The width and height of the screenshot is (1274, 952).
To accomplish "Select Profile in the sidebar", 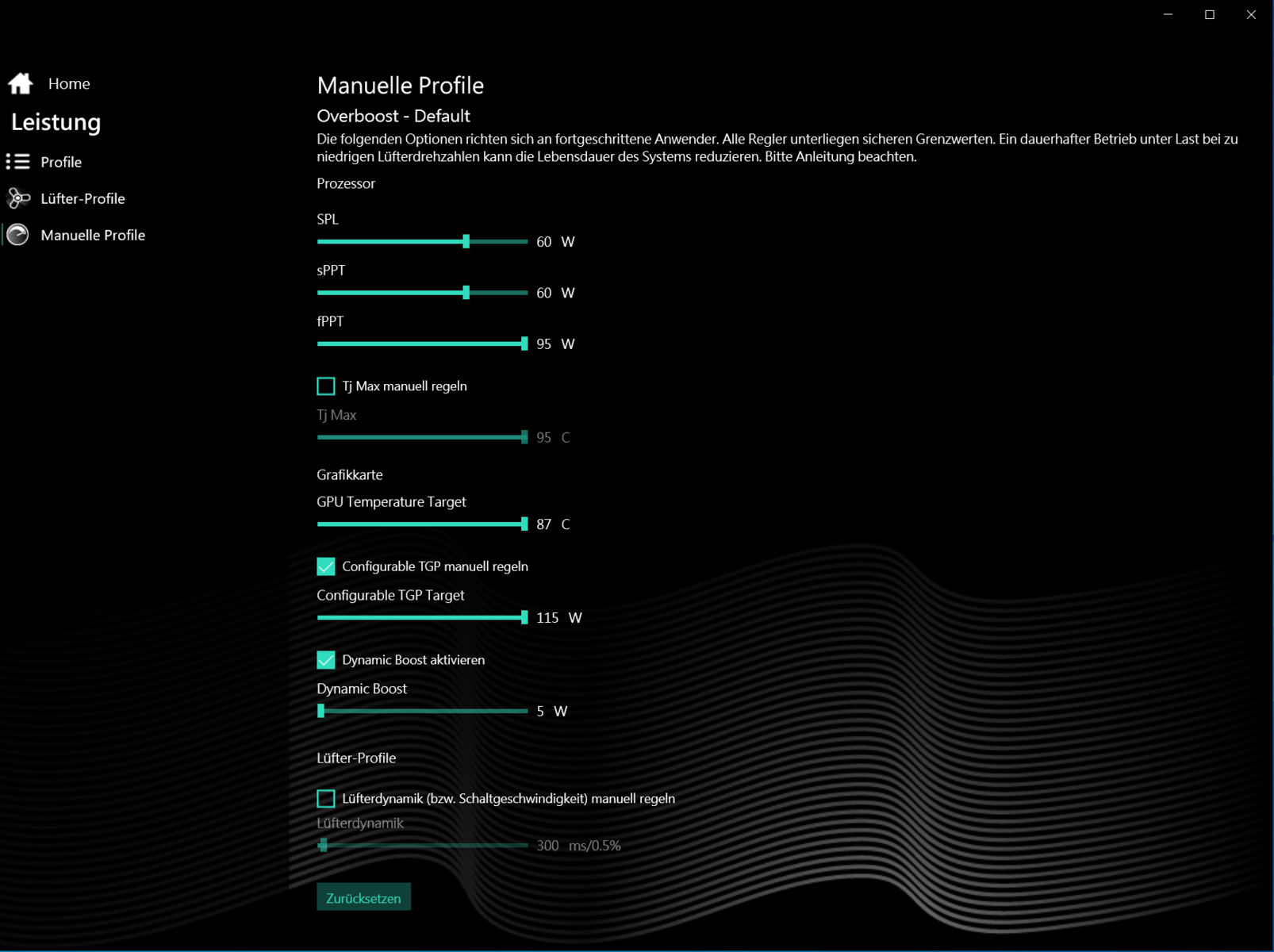I will click(x=61, y=162).
